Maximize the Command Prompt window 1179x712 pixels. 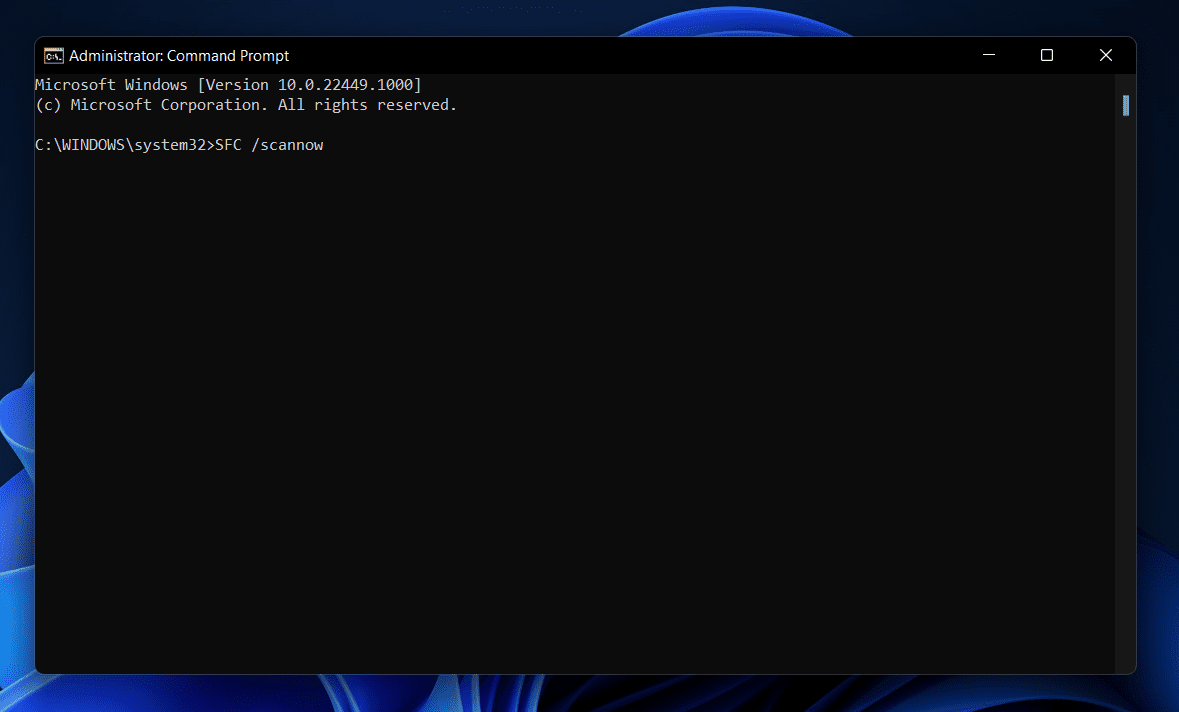[1047, 56]
